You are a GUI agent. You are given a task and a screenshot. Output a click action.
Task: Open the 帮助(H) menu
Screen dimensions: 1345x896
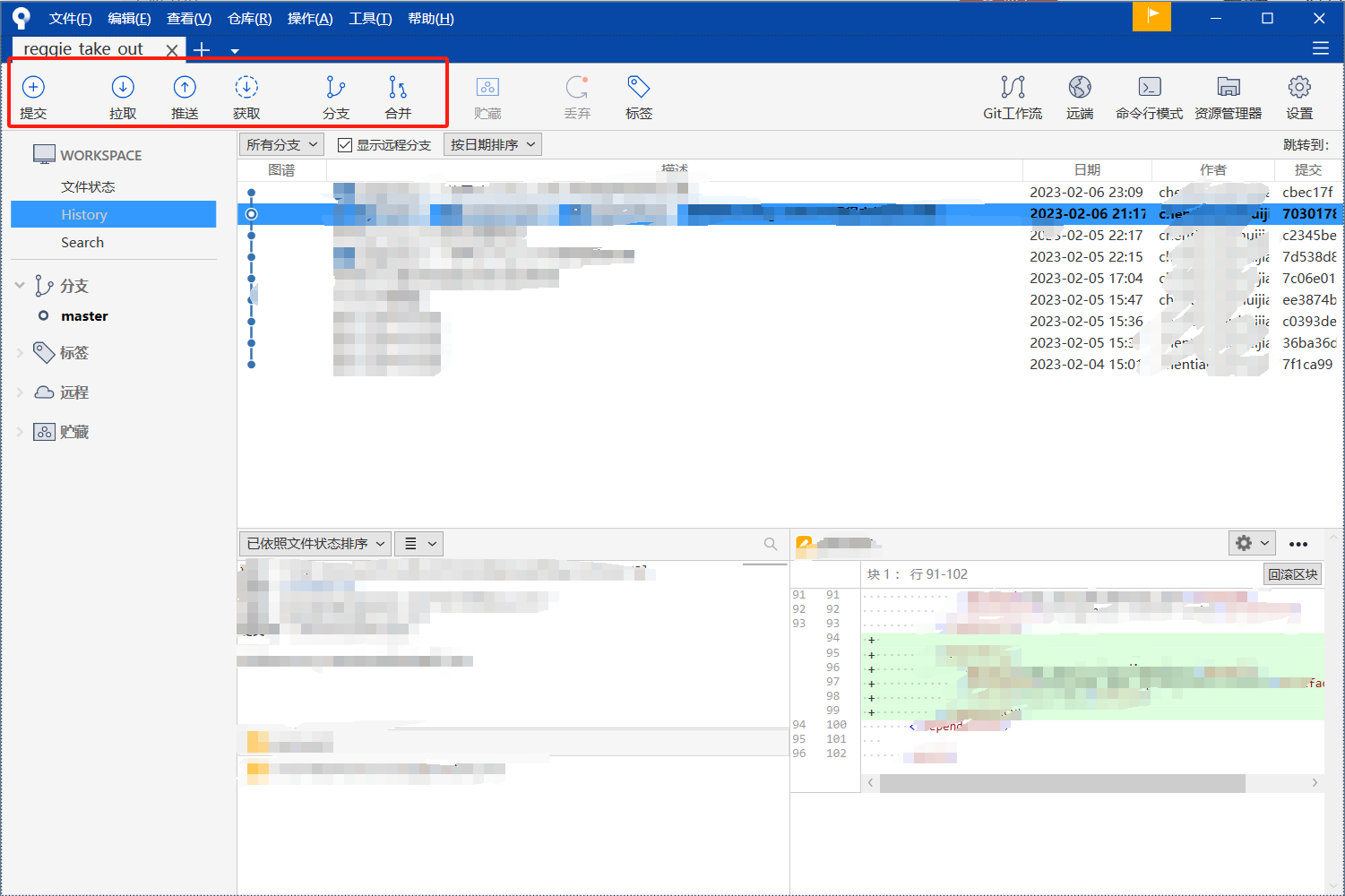431,18
